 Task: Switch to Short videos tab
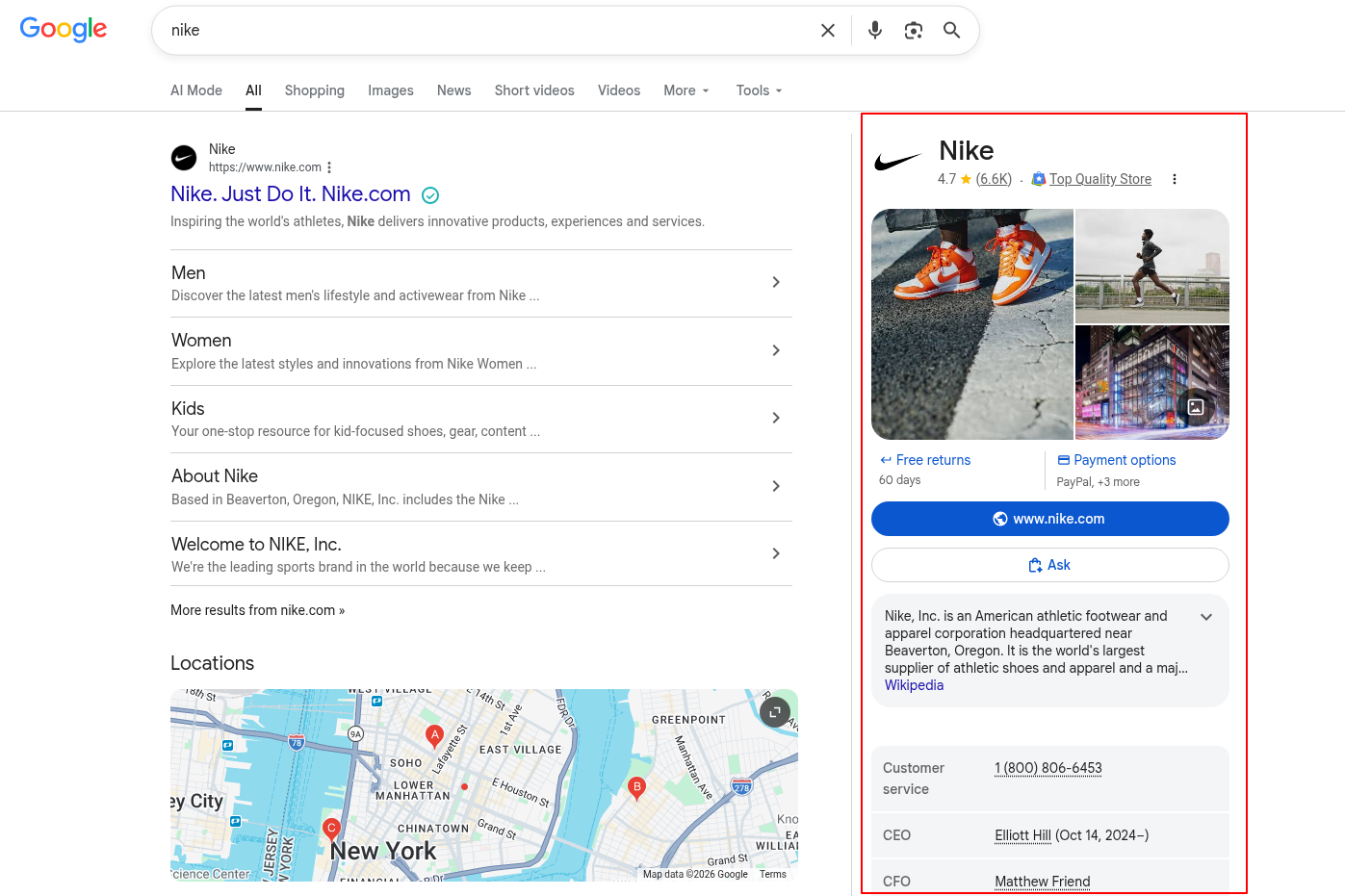coord(534,90)
